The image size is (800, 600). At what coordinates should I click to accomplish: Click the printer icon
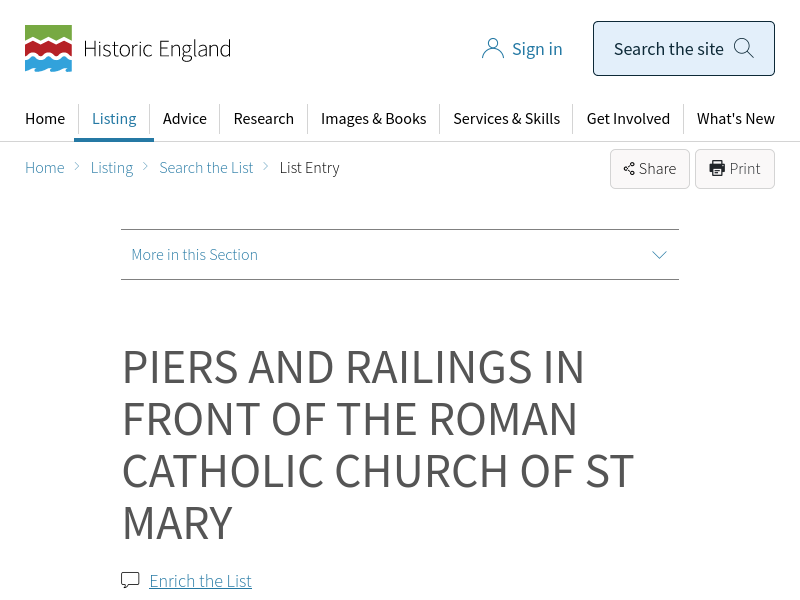pos(717,169)
